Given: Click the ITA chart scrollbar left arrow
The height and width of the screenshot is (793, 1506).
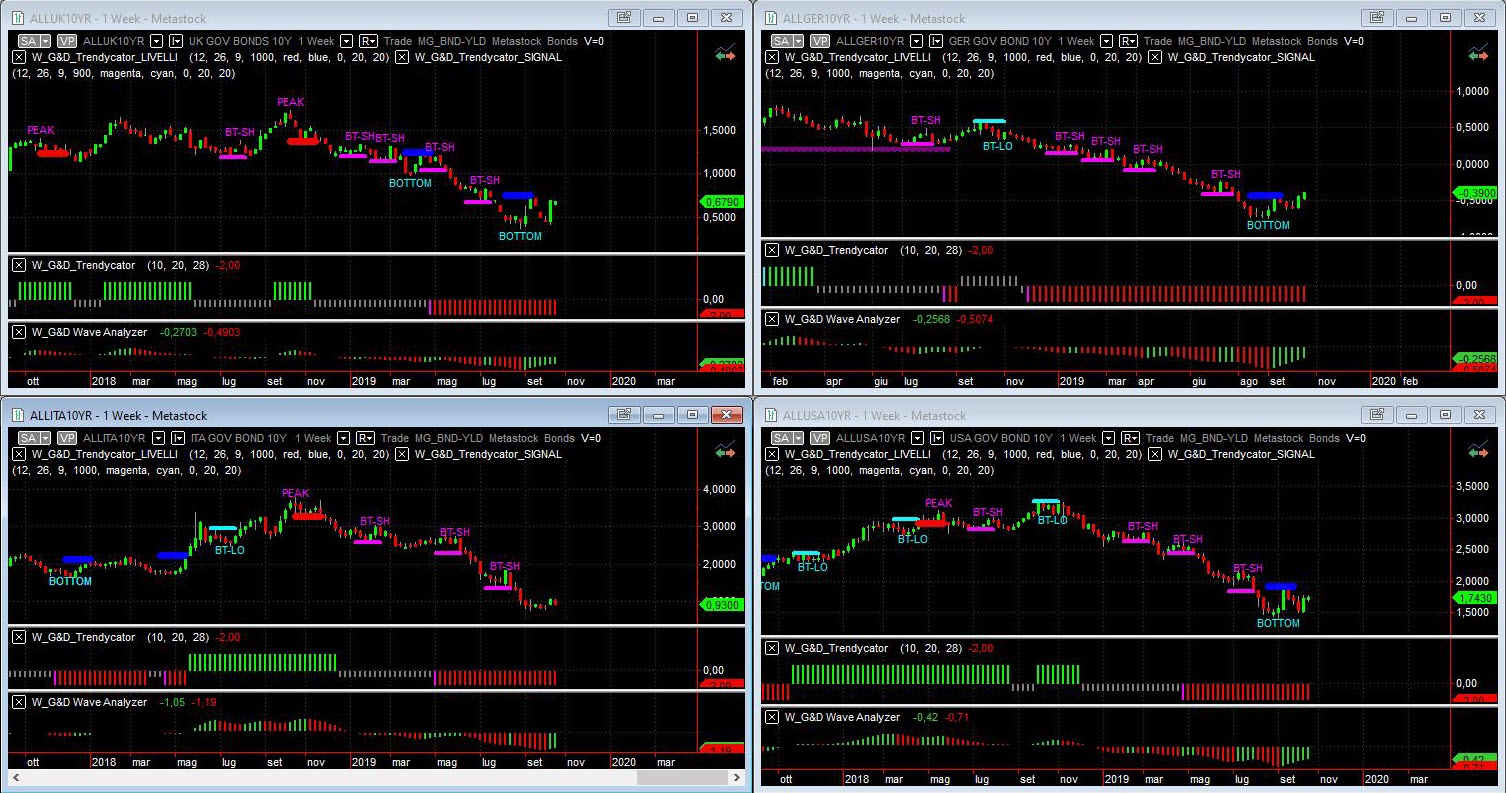Looking at the screenshot, I should [x=15, y=776].
